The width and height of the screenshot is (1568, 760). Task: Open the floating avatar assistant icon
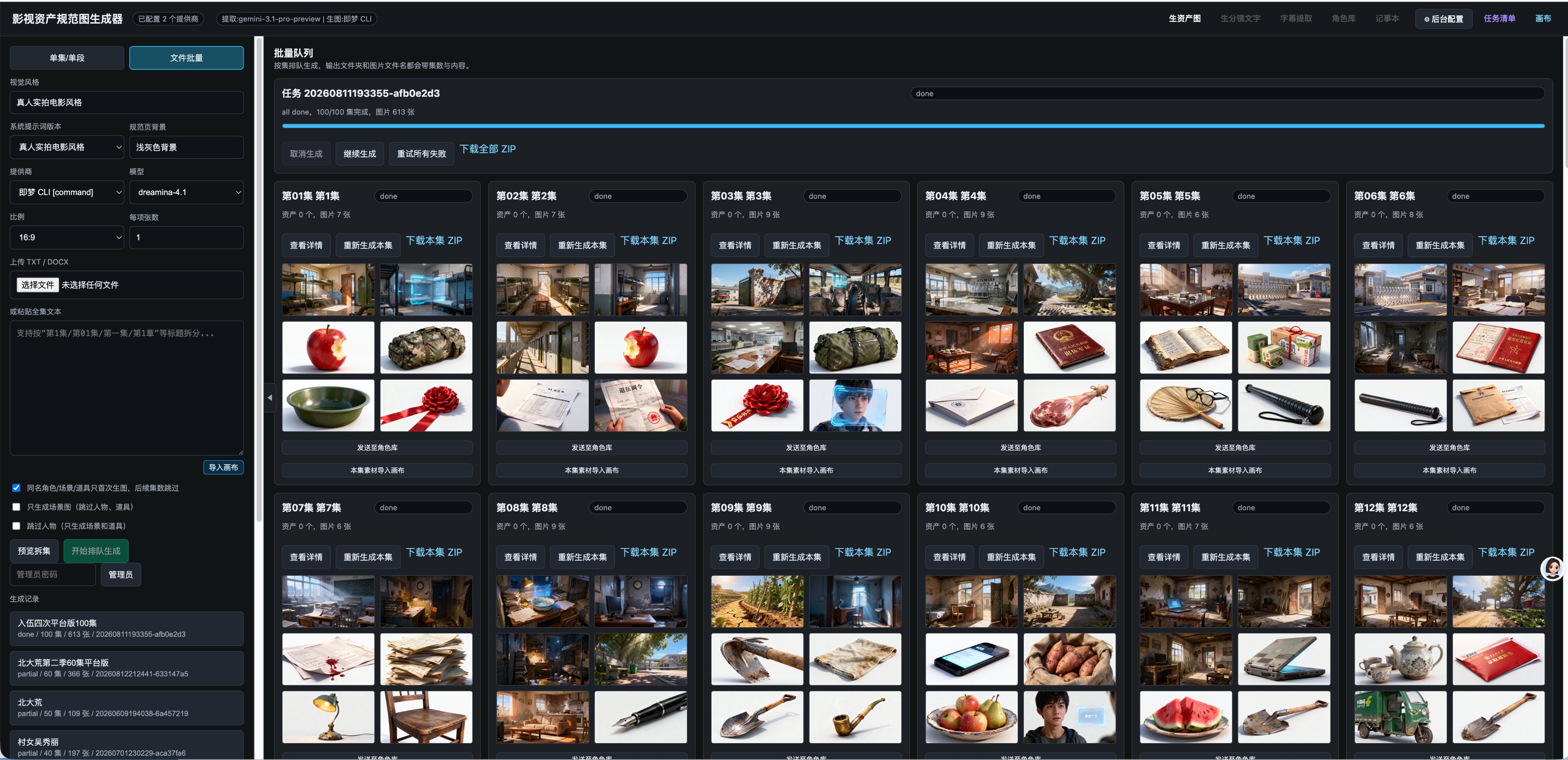1552,568
